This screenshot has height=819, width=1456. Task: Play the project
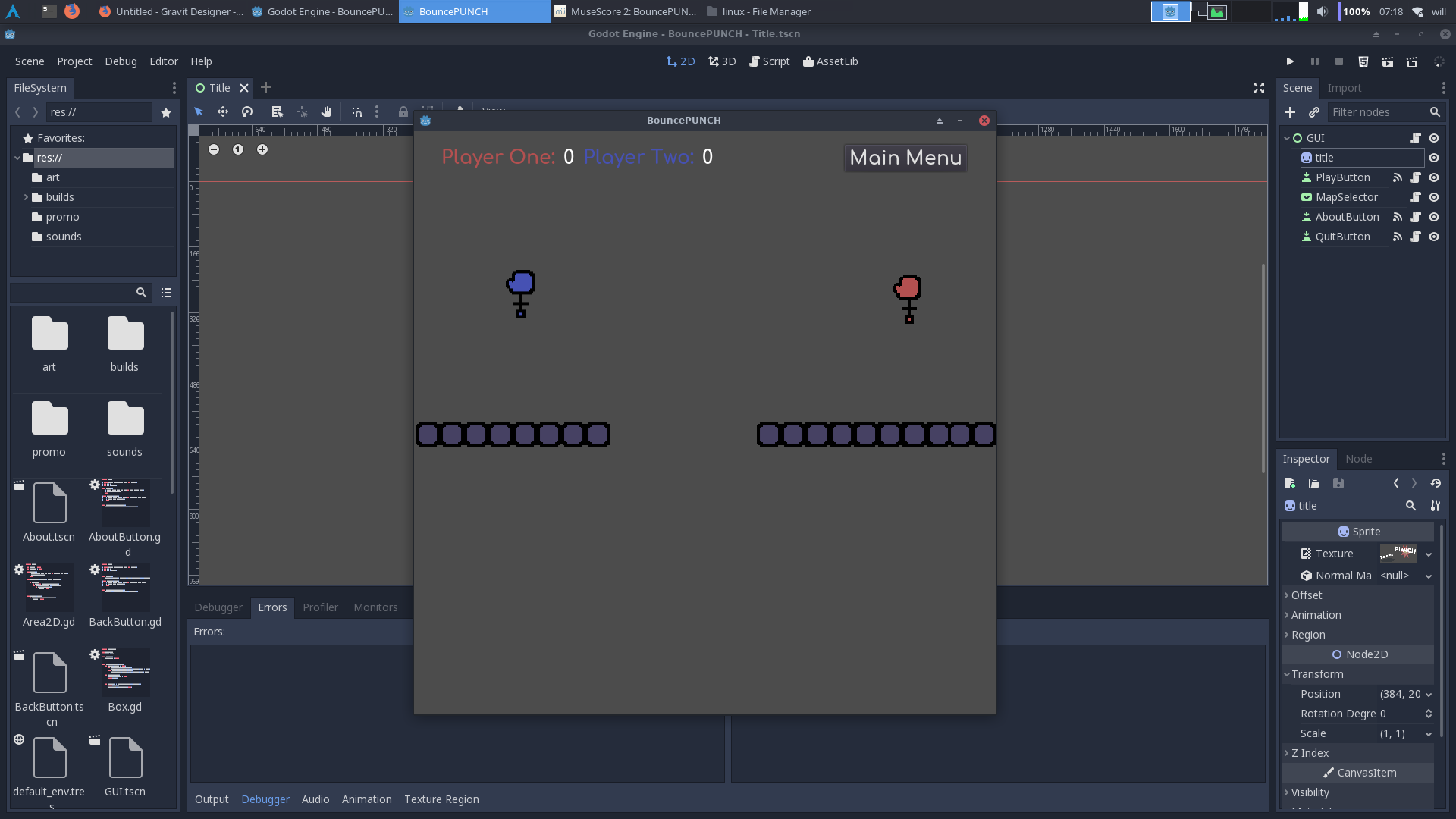pyautogui.click(x=1290, y=61)
